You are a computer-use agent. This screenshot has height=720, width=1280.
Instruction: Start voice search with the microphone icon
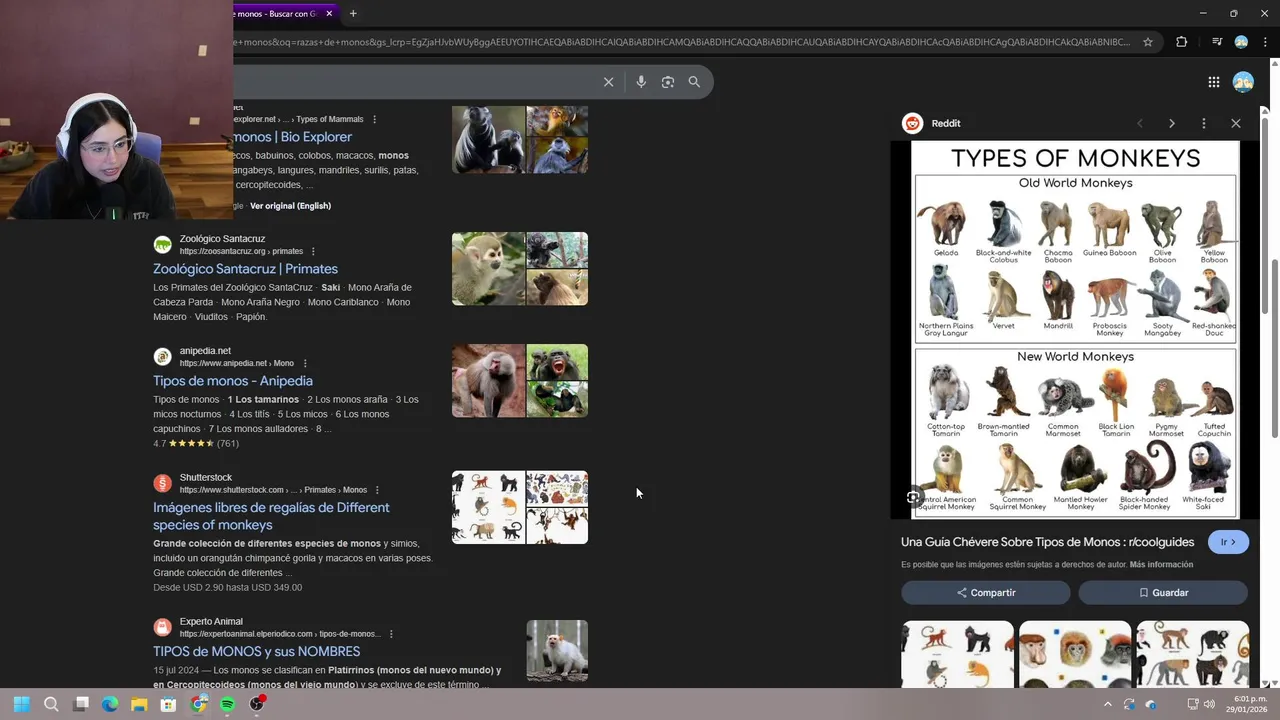641,82
